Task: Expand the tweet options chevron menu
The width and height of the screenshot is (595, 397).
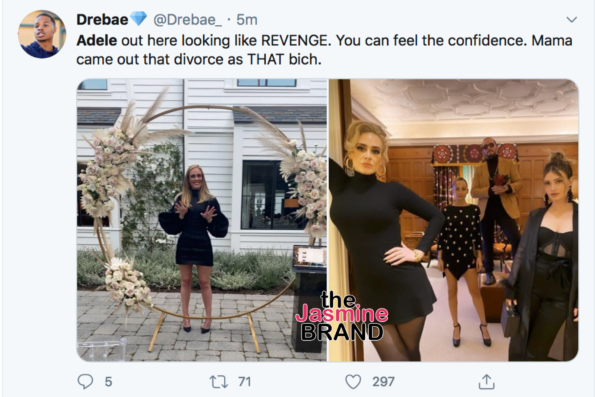Action: pos(571,19)
